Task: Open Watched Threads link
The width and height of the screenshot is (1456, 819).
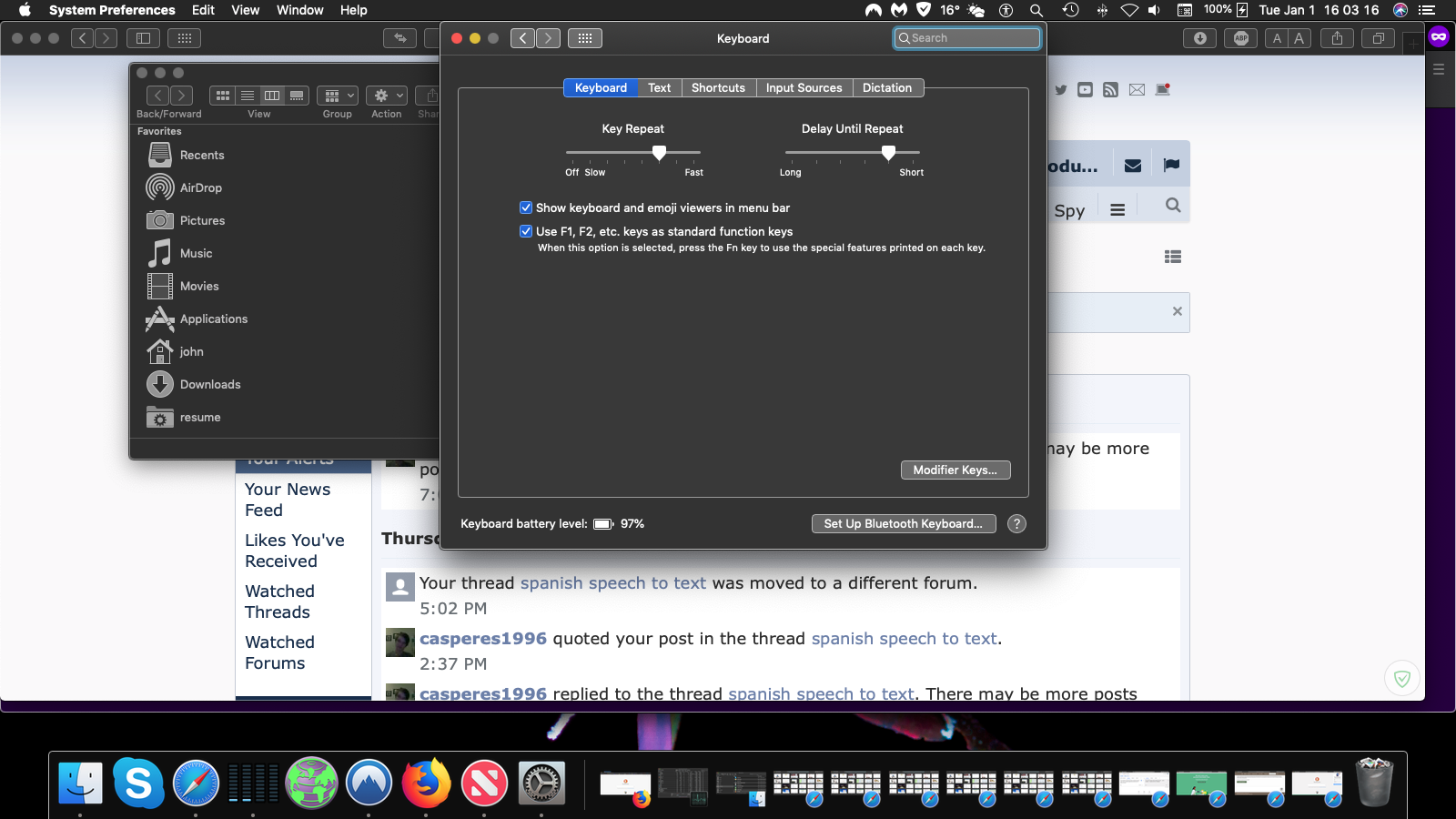Action: (x=279, y=602)
